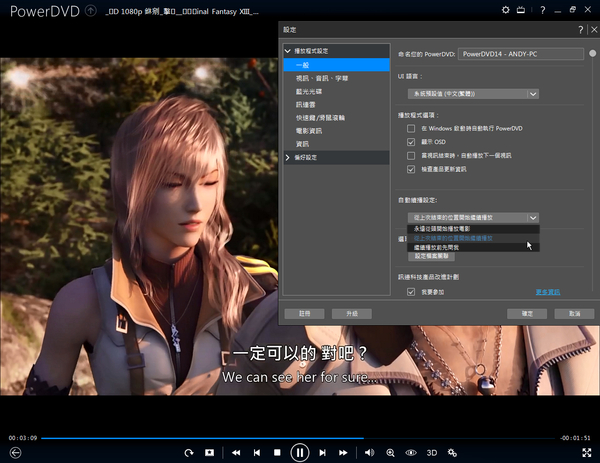Pause the video with the center button

click(299, 453)
